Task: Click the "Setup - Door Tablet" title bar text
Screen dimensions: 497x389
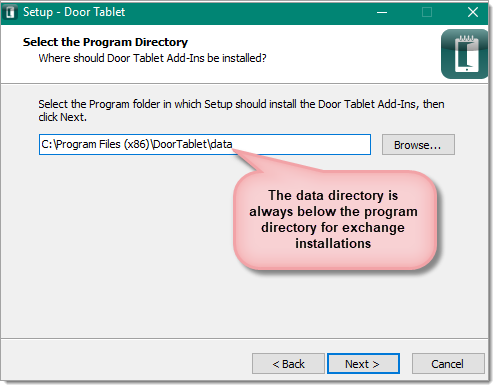Action: pos(74,12)
